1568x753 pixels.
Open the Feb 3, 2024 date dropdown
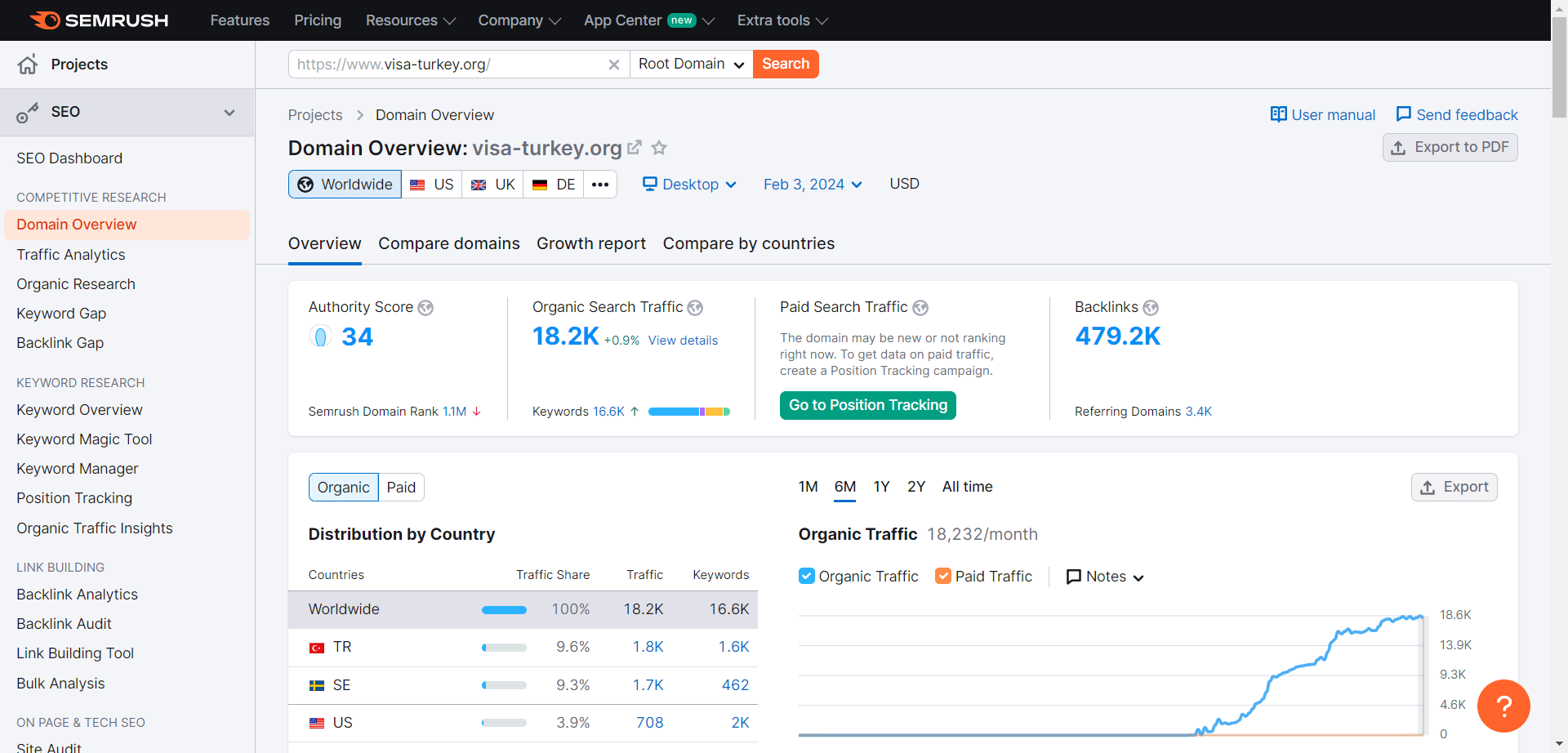pos(813,185)
